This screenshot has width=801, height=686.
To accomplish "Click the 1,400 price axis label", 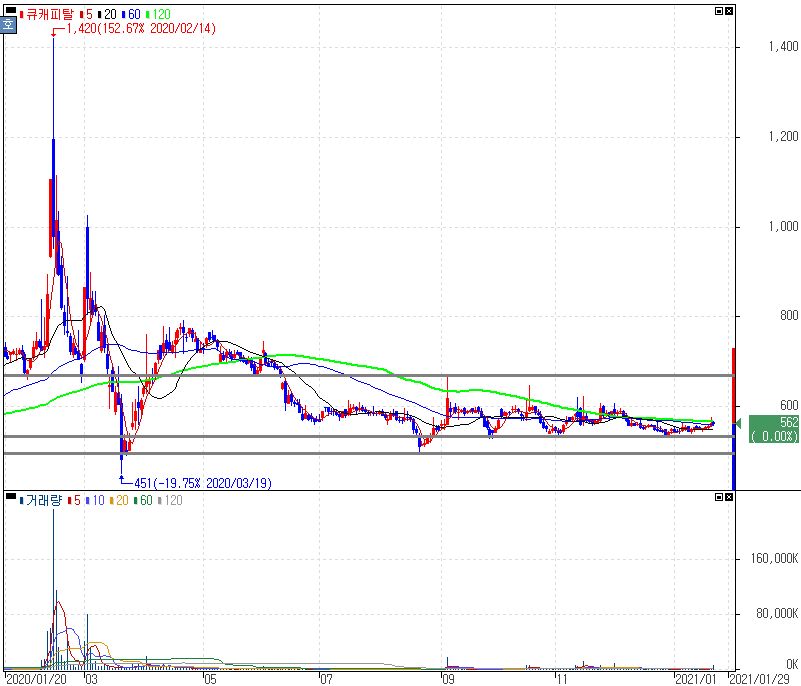I will tap(783, 46).
